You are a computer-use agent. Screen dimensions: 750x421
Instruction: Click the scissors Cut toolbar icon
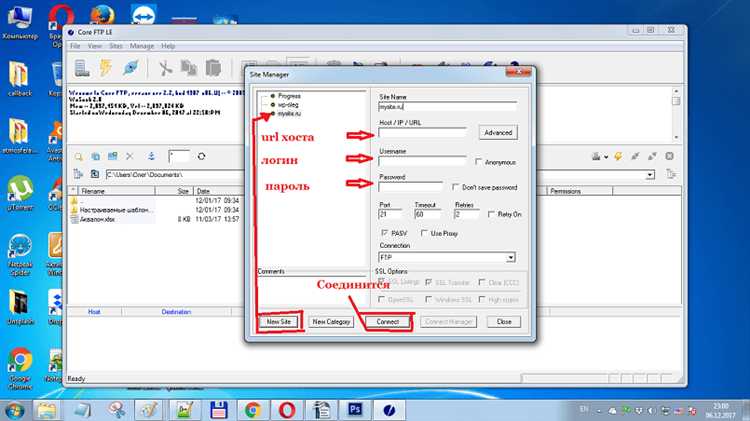(165, 68)
